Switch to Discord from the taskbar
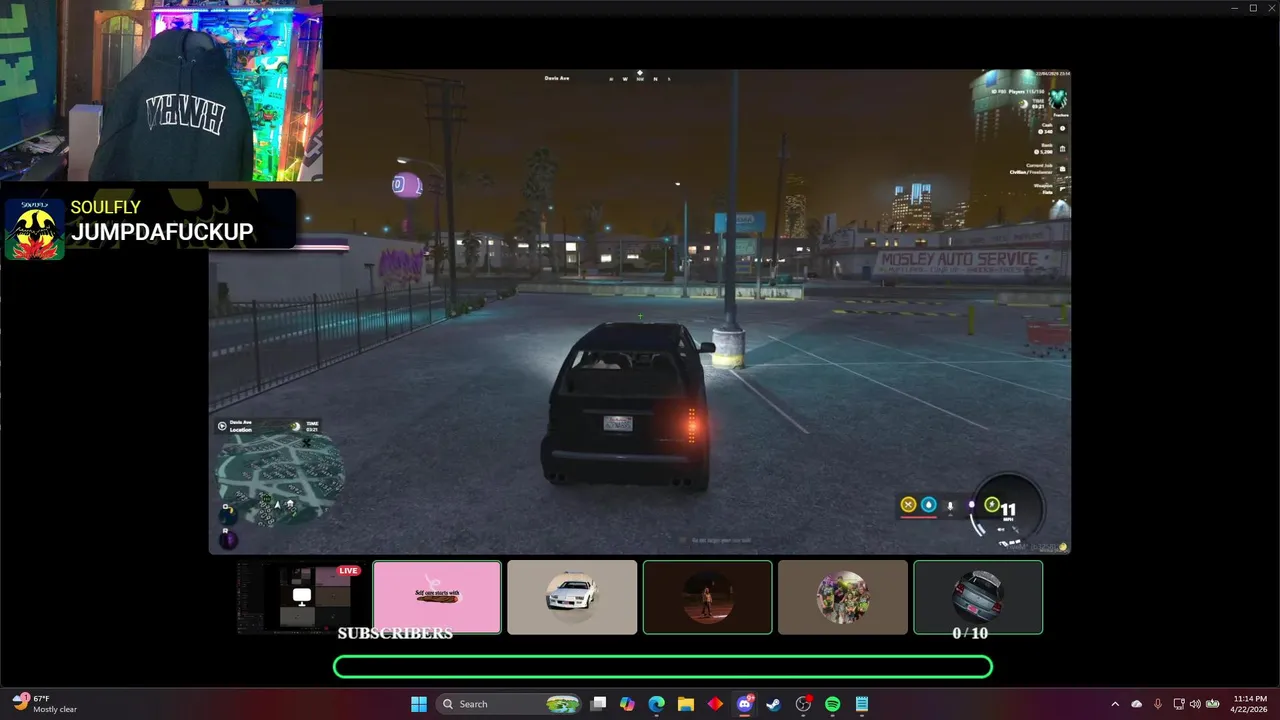This screenshot has height=720, width=1280. 744,704
